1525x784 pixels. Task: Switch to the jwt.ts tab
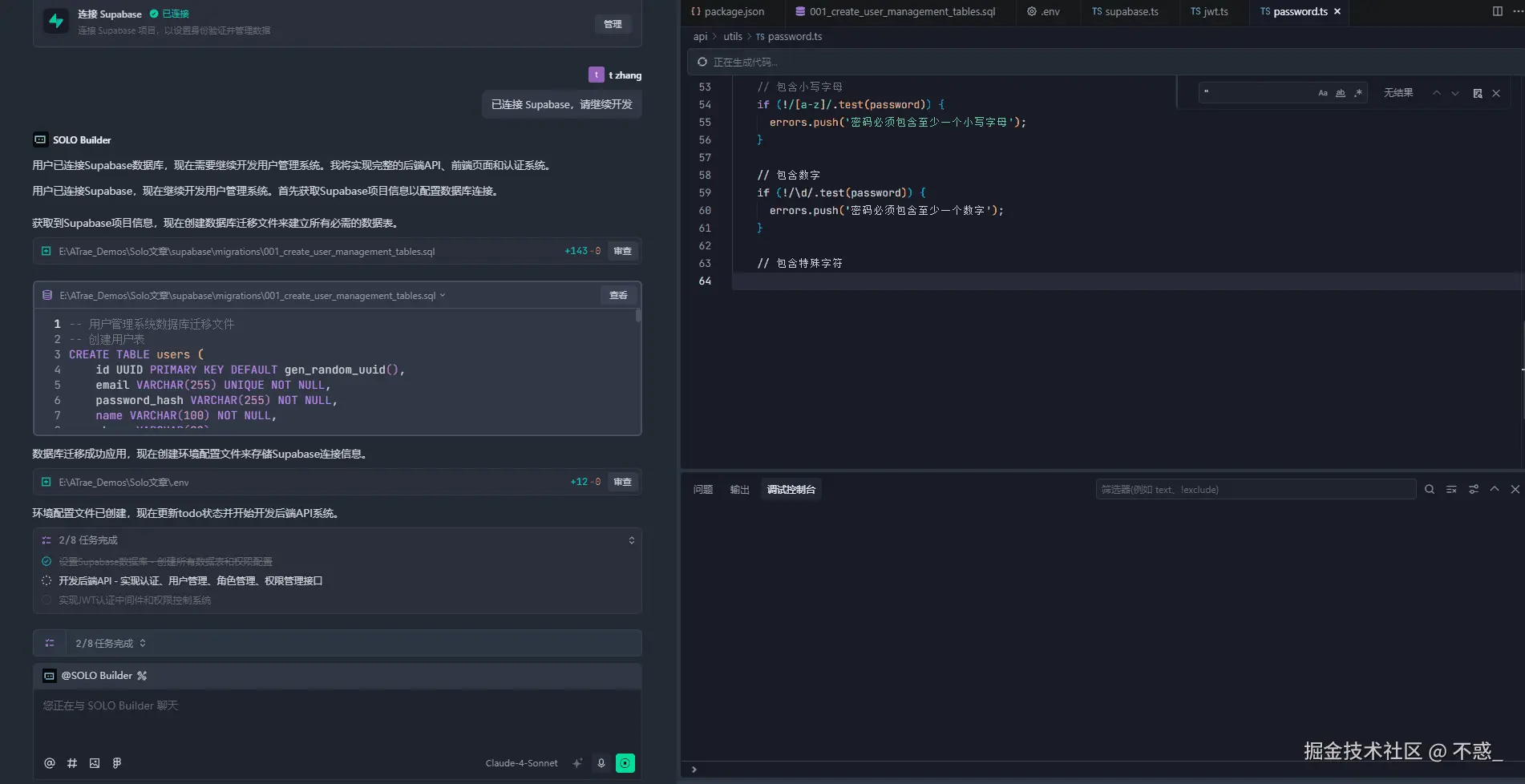click(x=1209, y=11)
